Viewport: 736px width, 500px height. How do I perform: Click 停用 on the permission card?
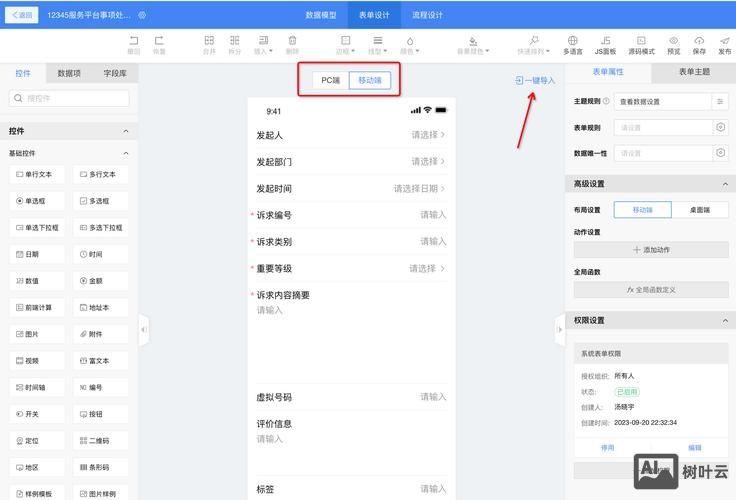point(607,448)
